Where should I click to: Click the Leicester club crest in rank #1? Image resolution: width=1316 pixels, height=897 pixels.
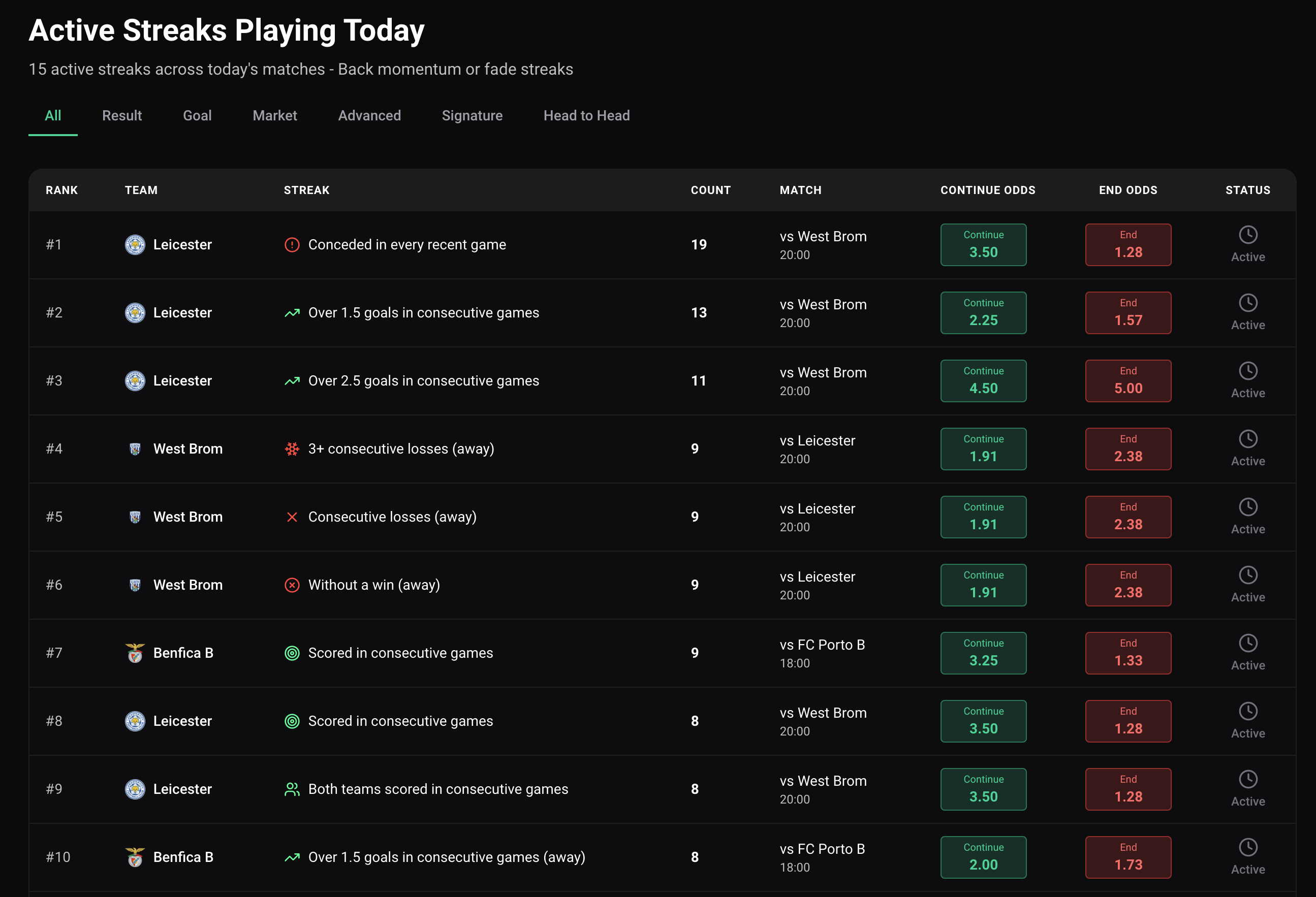135,244
